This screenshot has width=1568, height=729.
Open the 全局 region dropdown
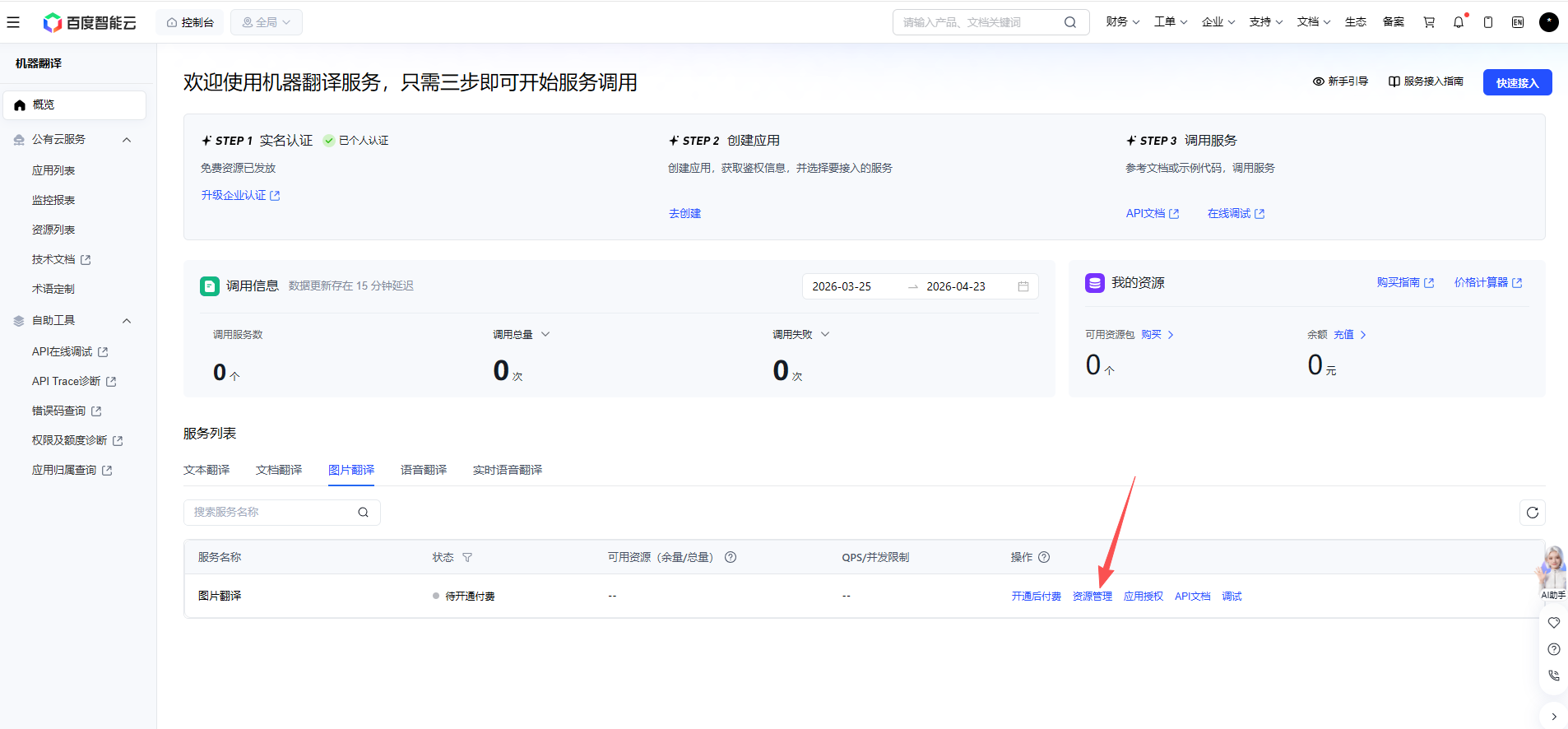pos(267,22)
